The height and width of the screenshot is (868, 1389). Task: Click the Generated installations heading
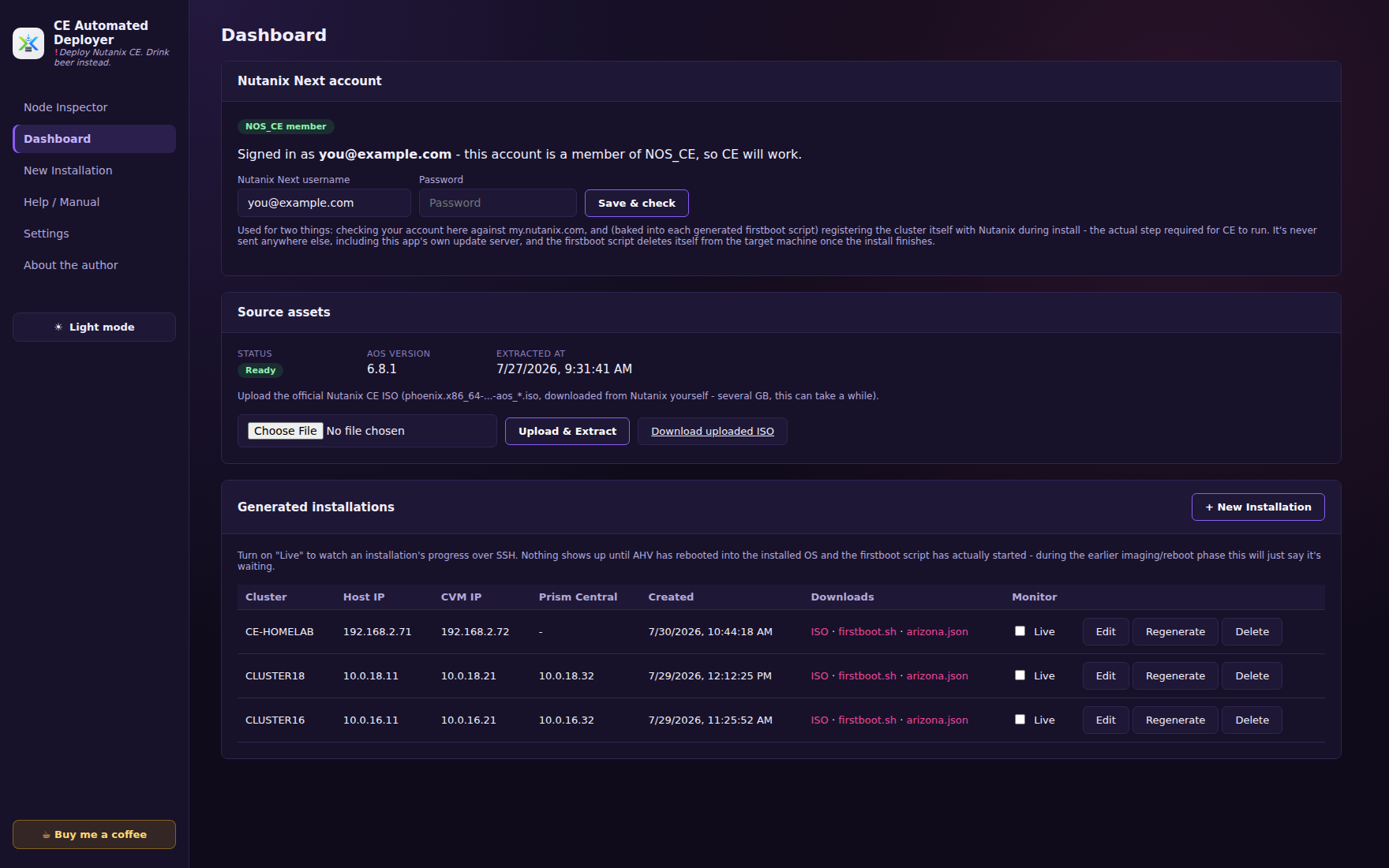[316, 507]
